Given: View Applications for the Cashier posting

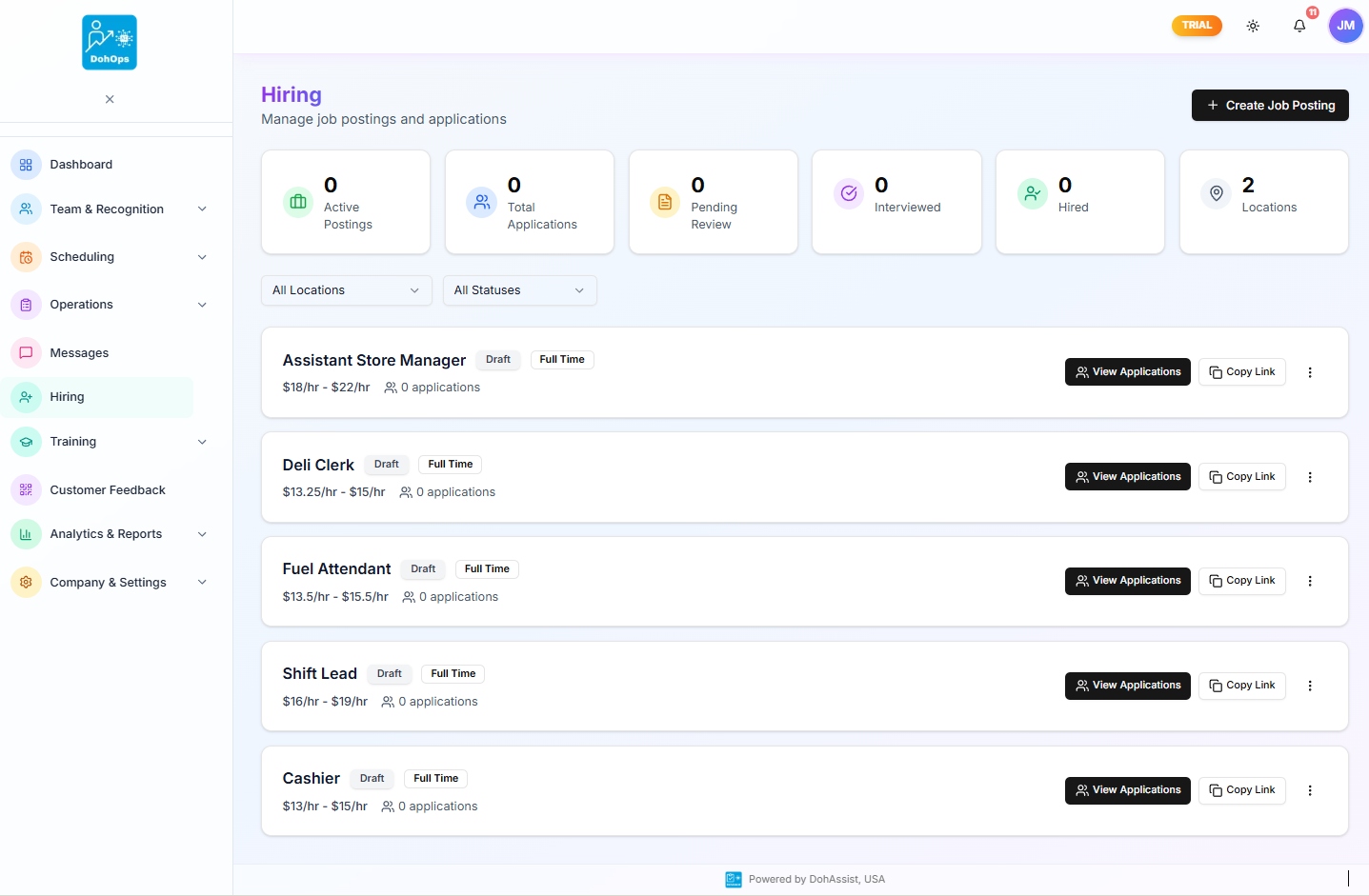Looking at the screenshot, I should click(x=1127, y=790).
